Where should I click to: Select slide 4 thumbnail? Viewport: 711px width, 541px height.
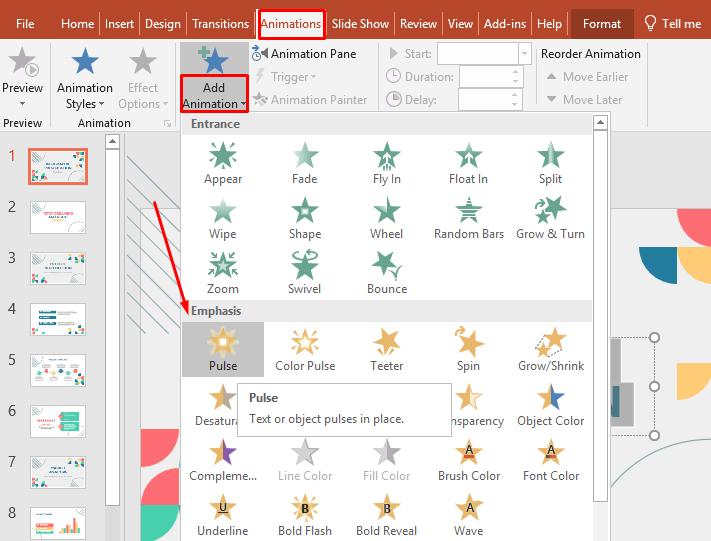point(58,319)
